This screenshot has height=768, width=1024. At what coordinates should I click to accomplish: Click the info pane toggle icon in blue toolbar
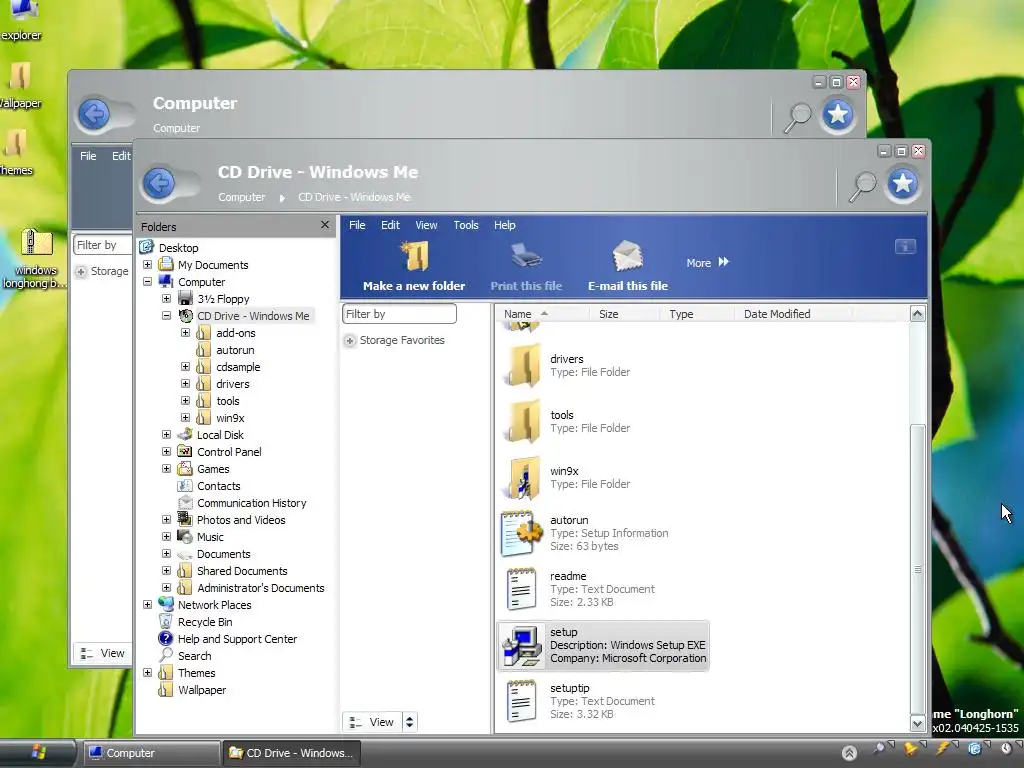point(905,246)
